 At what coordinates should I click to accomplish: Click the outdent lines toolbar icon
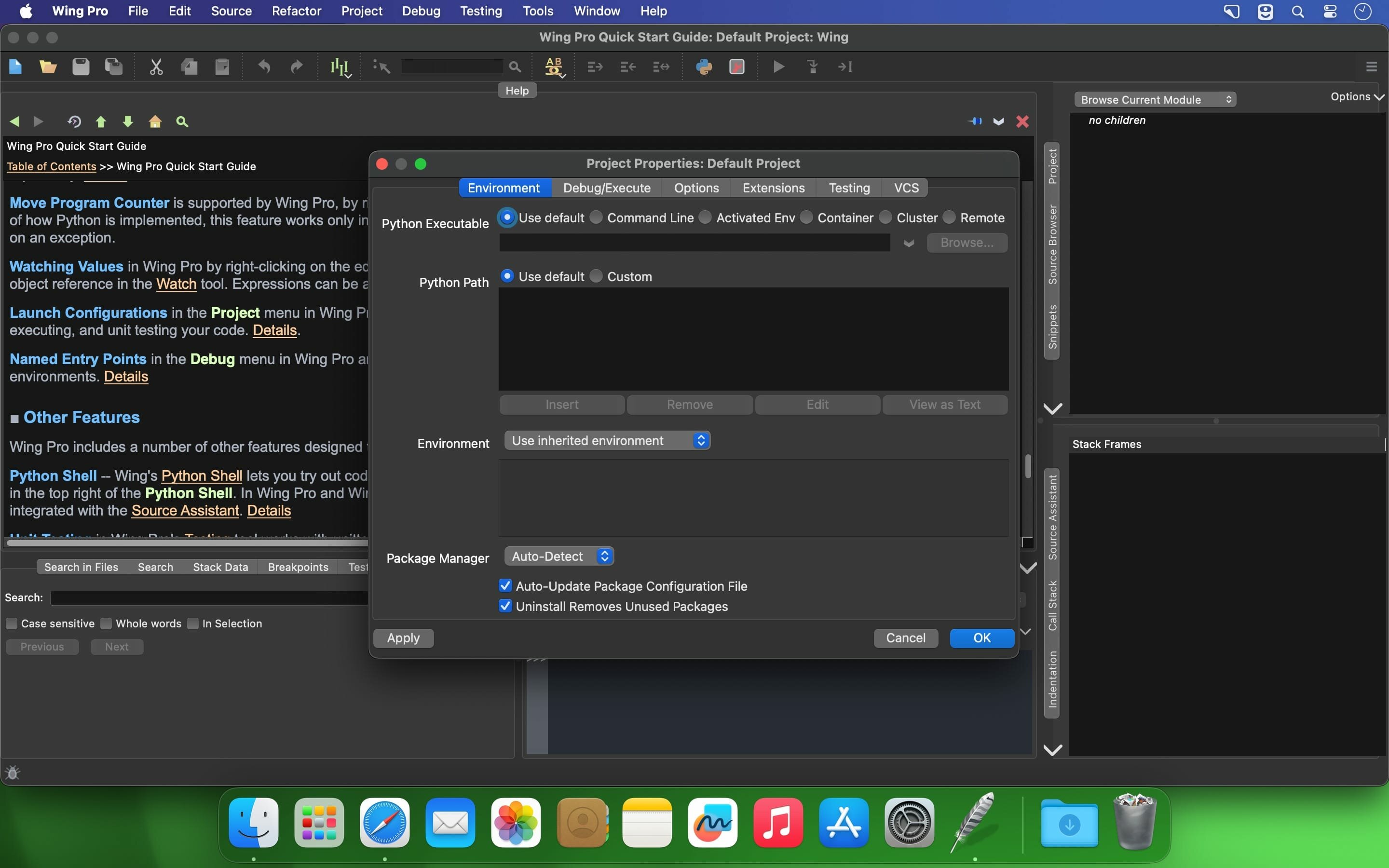tap(628, 67)
